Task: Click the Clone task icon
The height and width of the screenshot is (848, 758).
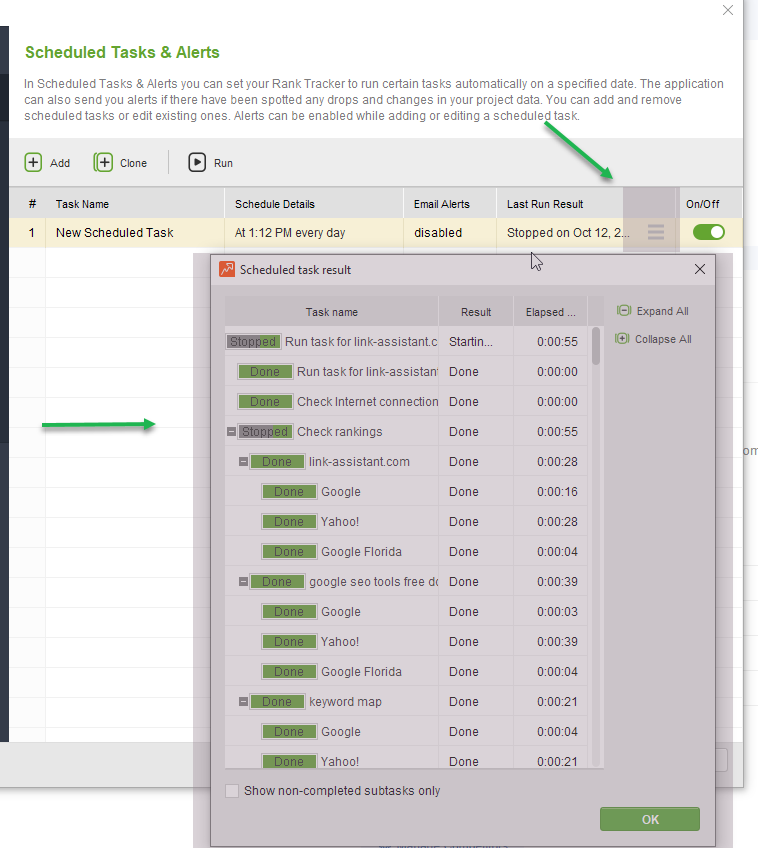Action: (103, 163)
